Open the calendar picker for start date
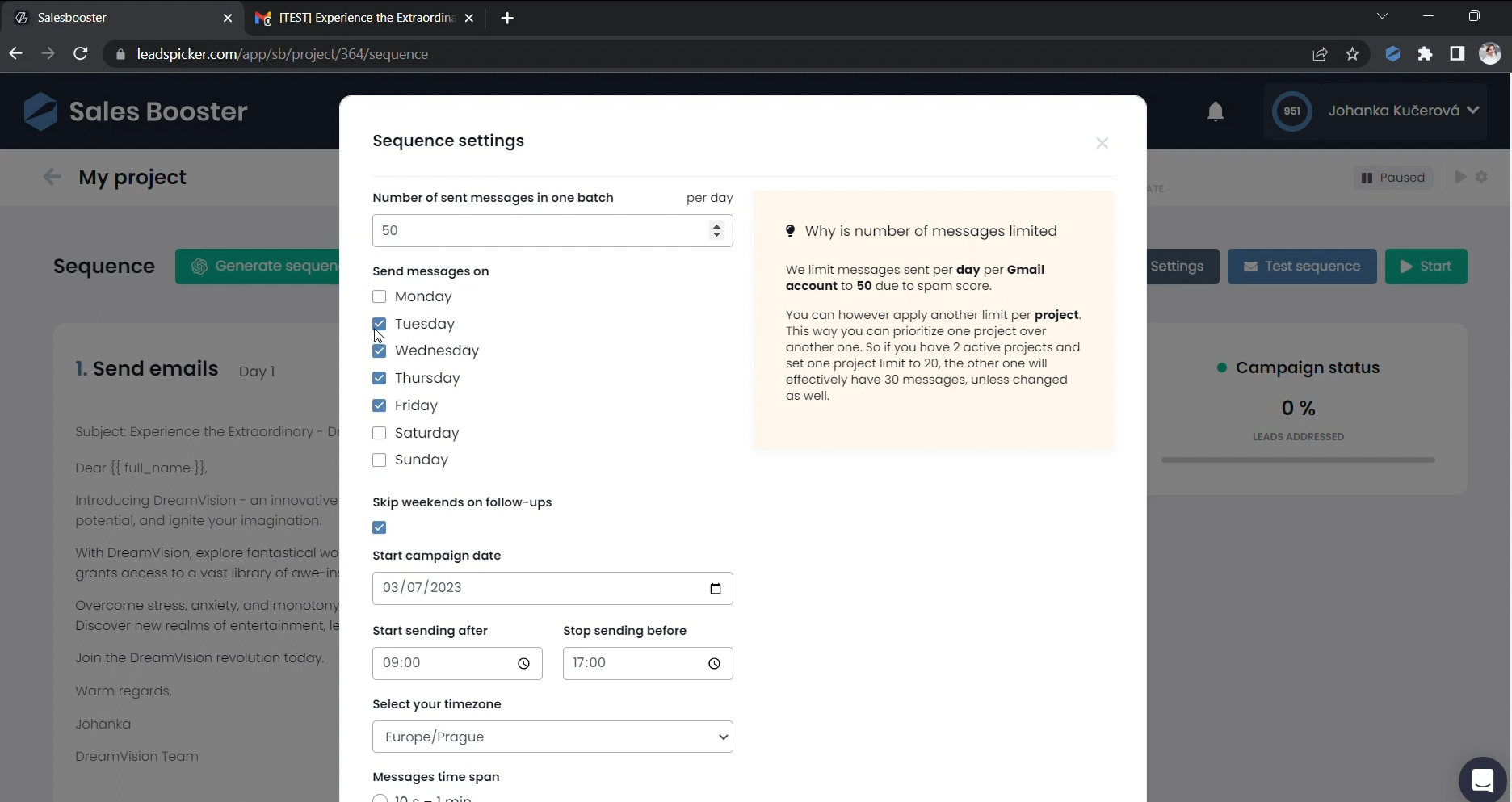Screen dimensions: 1512x802 715,588
